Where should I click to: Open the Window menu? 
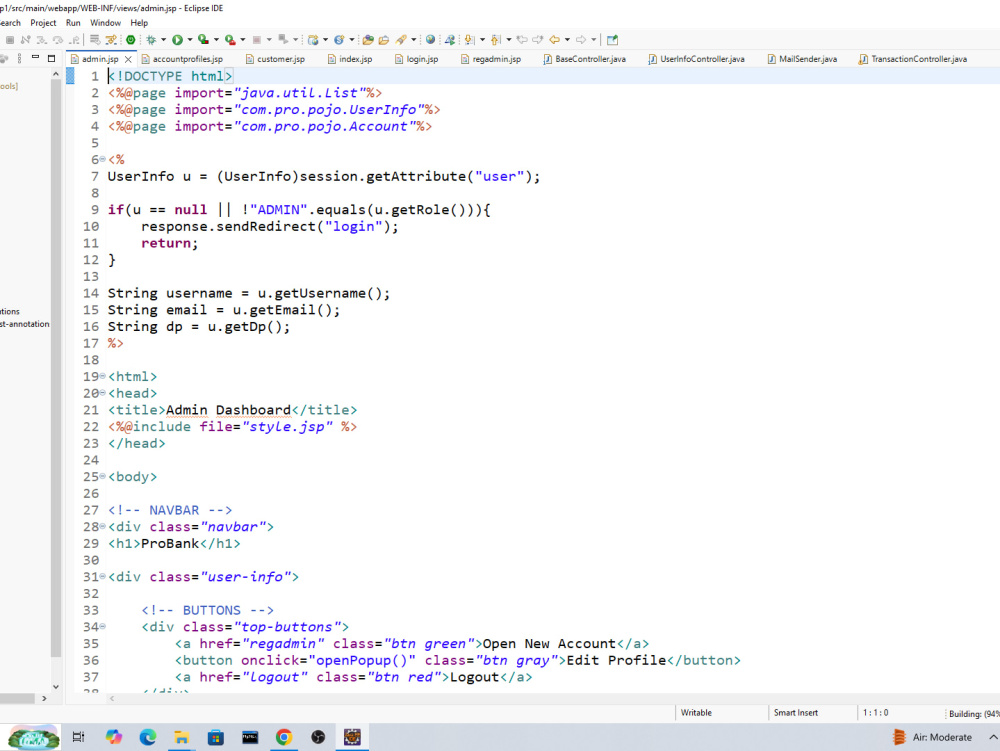(x=105, y=23)
